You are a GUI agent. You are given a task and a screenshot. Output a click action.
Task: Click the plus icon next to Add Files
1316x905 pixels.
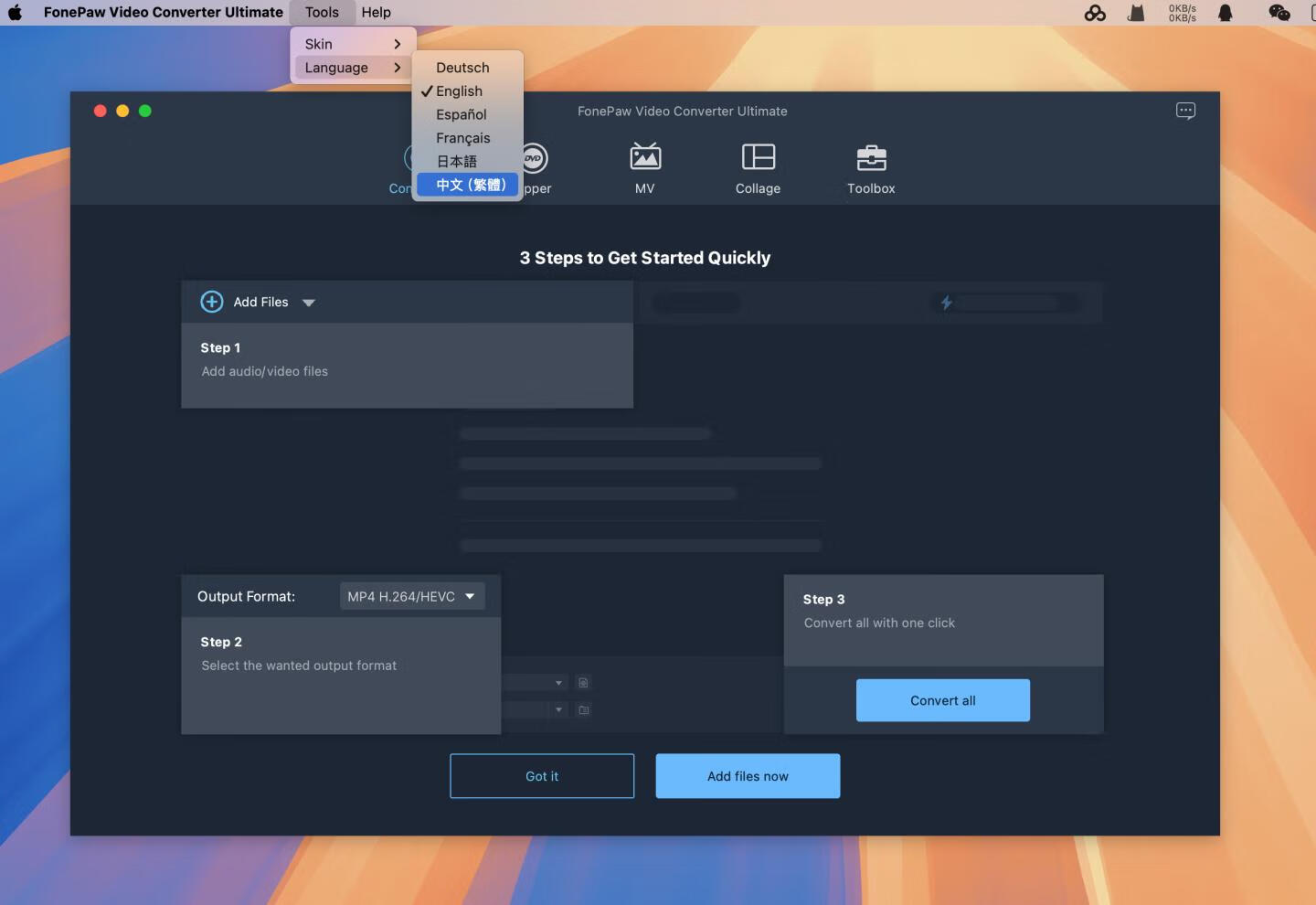(212, 302)
